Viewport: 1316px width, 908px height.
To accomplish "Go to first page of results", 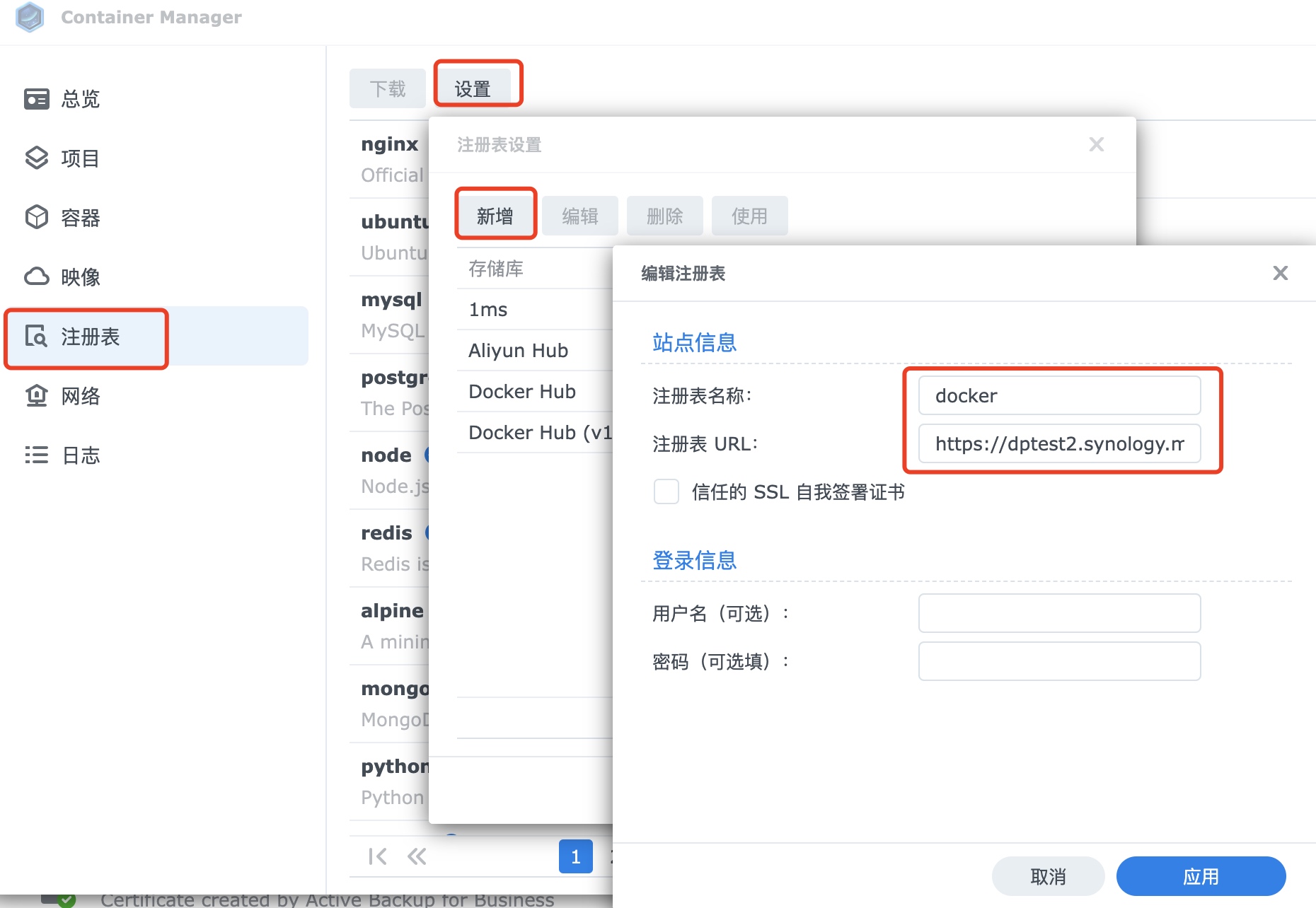I will click(x=377, y=856).
